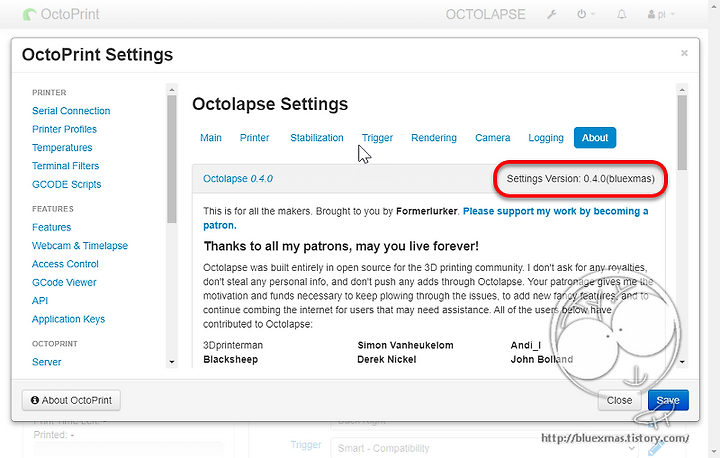The height and width of the screenshot is (458, 720).
Task: Open the power system menu icon
Action: [585, 14]
